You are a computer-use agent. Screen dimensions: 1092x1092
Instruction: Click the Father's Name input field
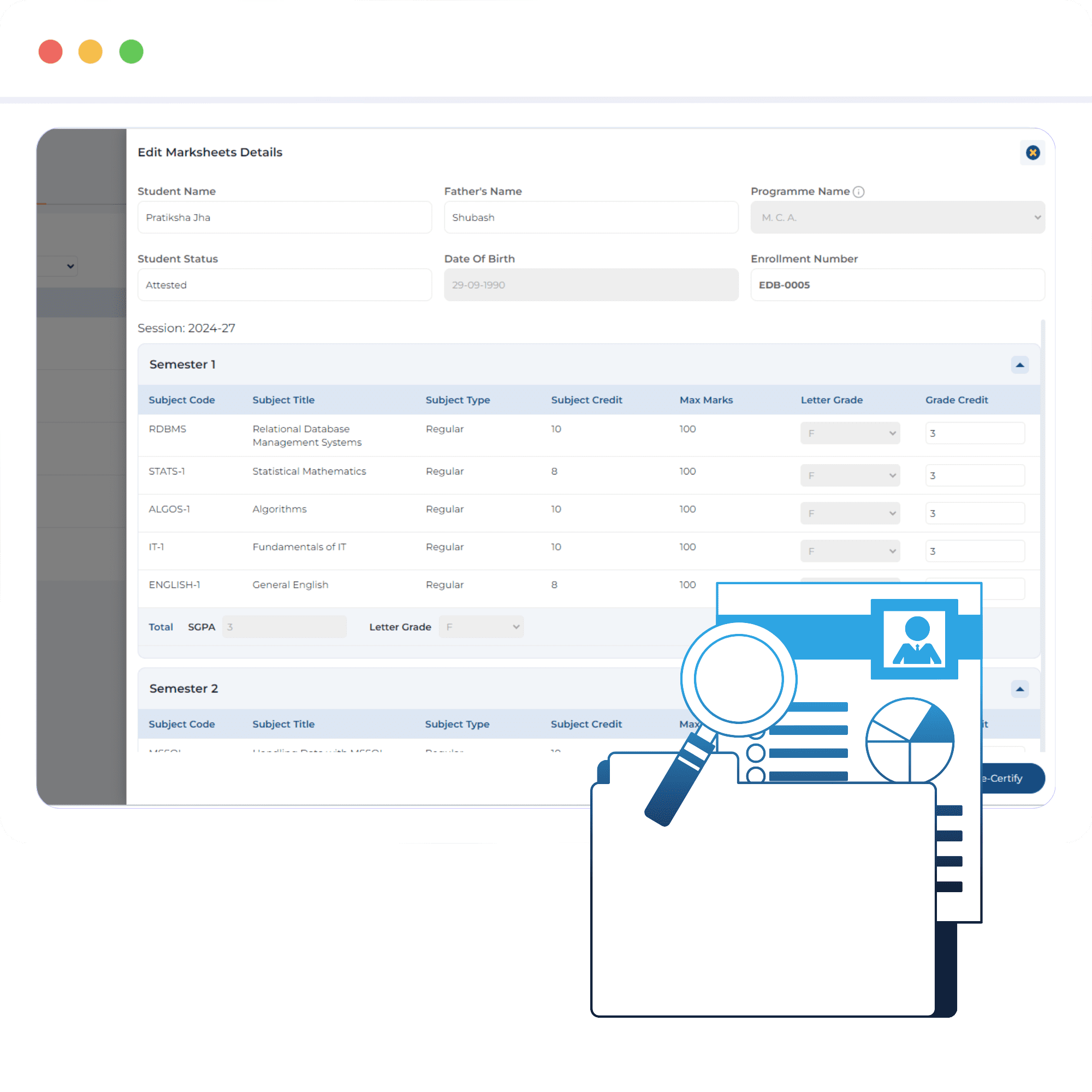[x=591, y=218]
